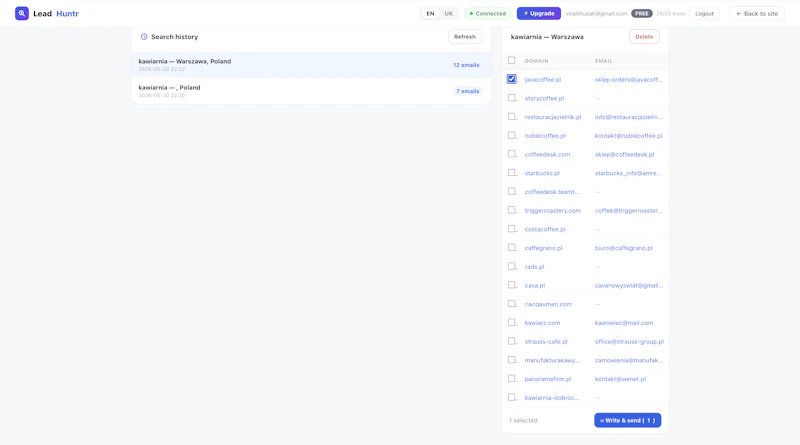Screen dimensions: 800x445
Task: Check the costacoffee.pl checkbox
Action: click(512, 229)
